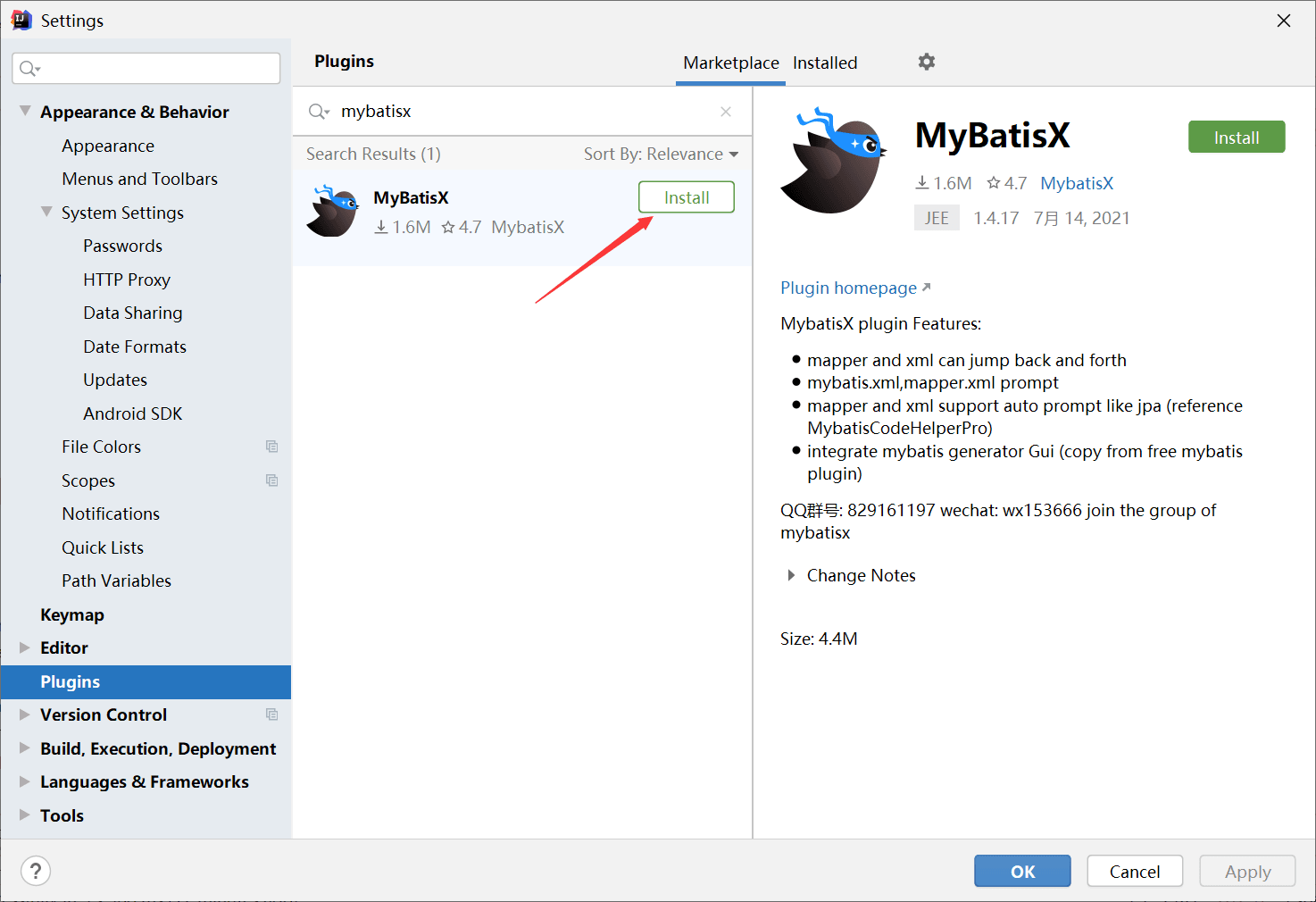Expand the Change Notes disclosure
1316x902 pixels.
point(791,576)
